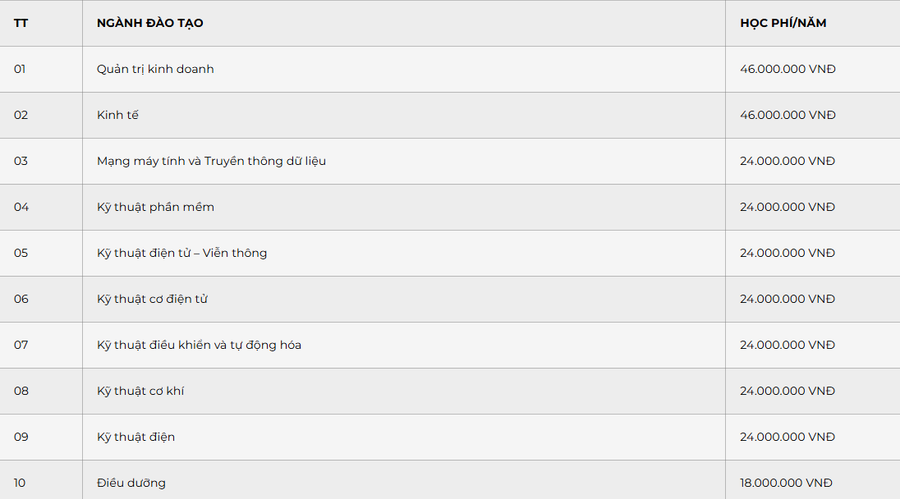Click "Mạng máy tính và Truyền thông dữ liệu"
The height and width of the screenshot is (499, 900).
(211, 161)
